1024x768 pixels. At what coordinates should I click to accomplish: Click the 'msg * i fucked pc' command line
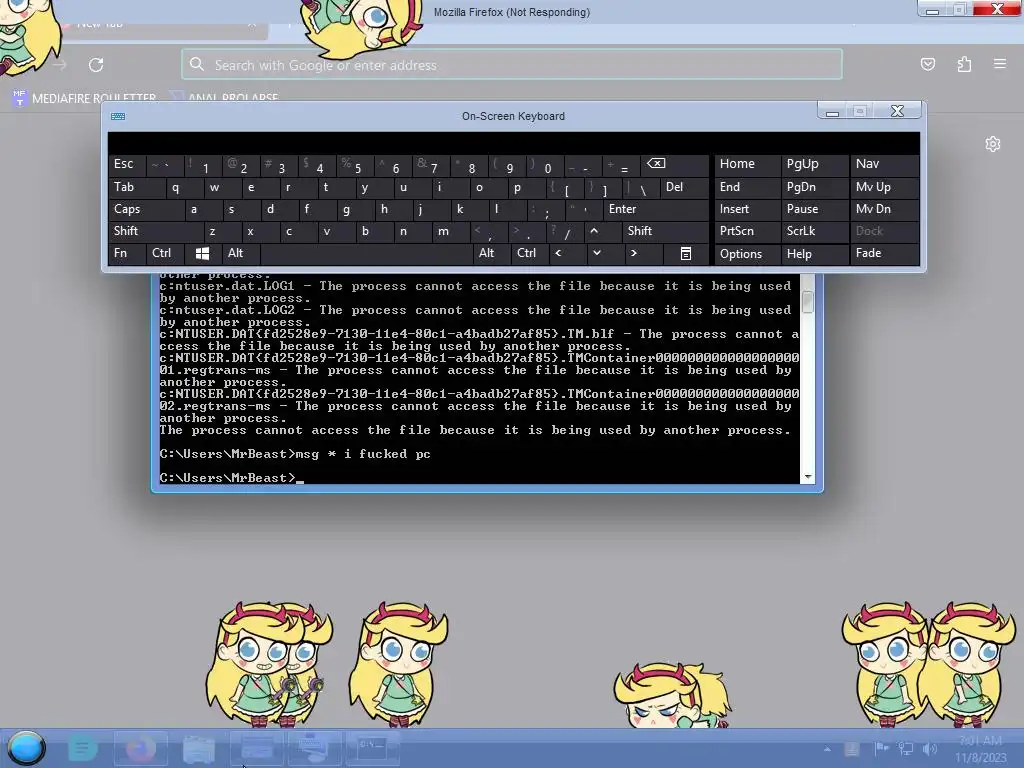(x=295, y=454)
